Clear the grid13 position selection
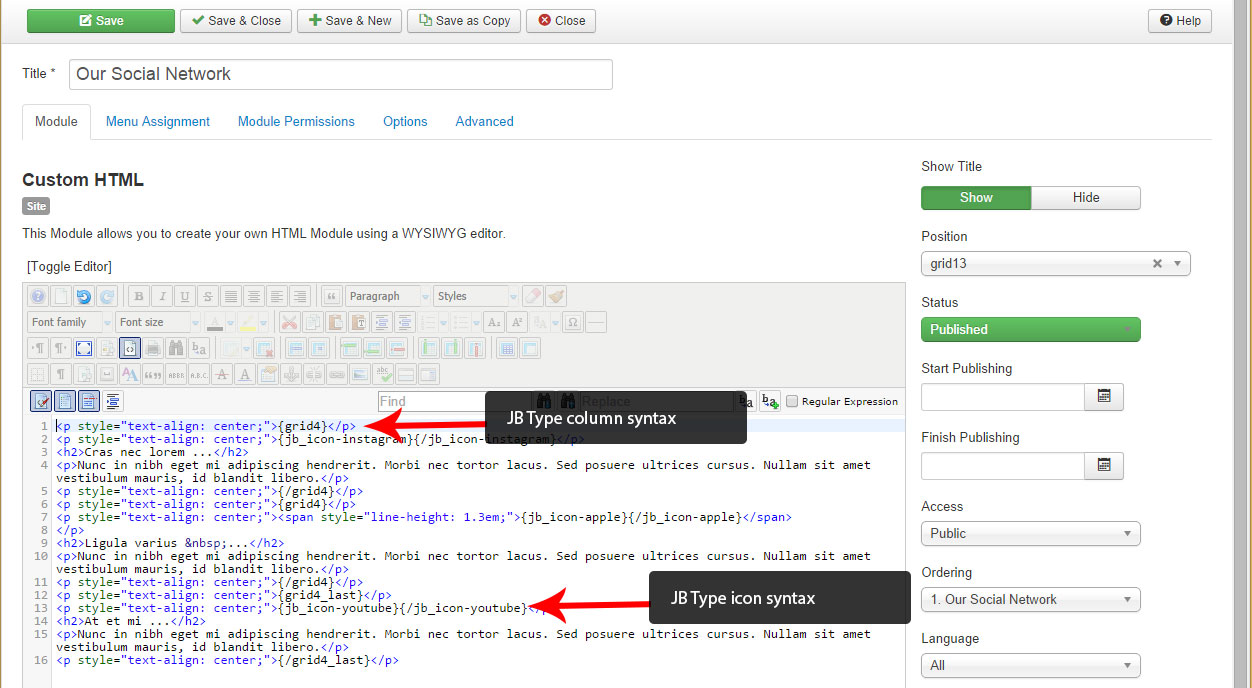The height and width of the screenshot is (688, 1252). tap(1157, 264)
